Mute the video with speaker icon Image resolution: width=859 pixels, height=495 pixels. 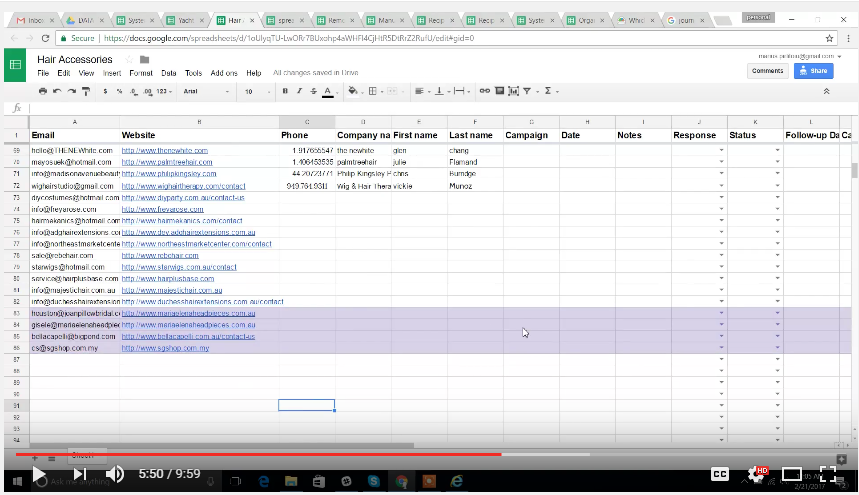click(115, 474)
